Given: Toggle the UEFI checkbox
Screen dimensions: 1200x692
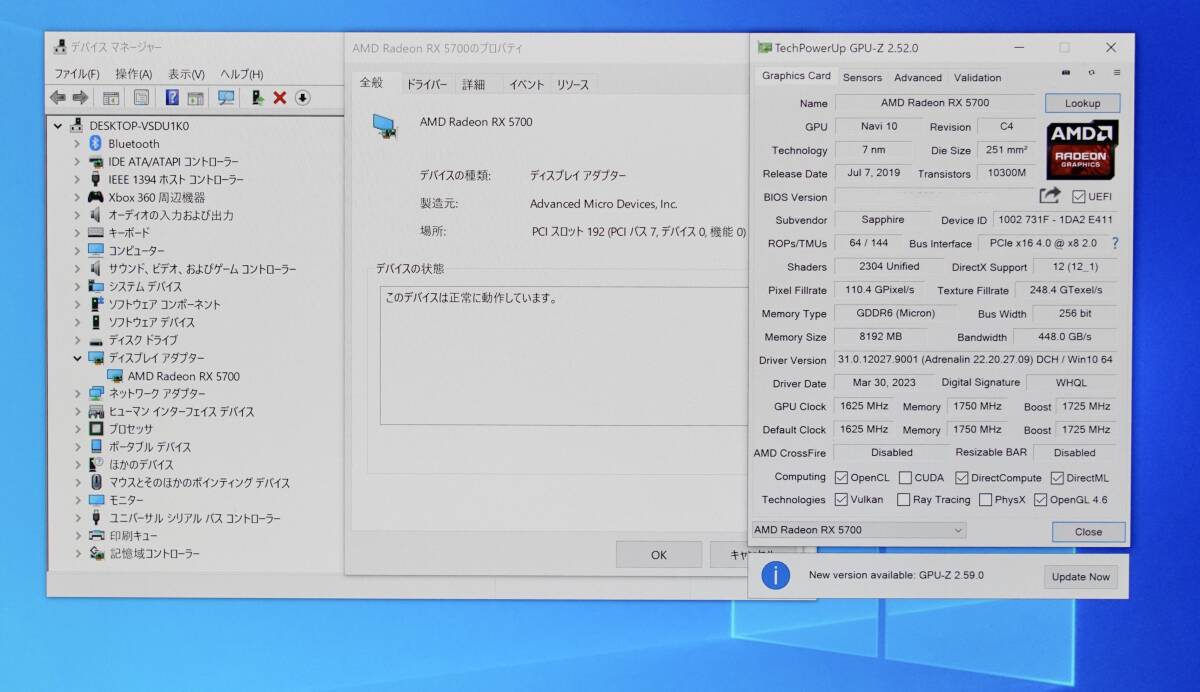Looking at the screenshot, I should 1079,197.
